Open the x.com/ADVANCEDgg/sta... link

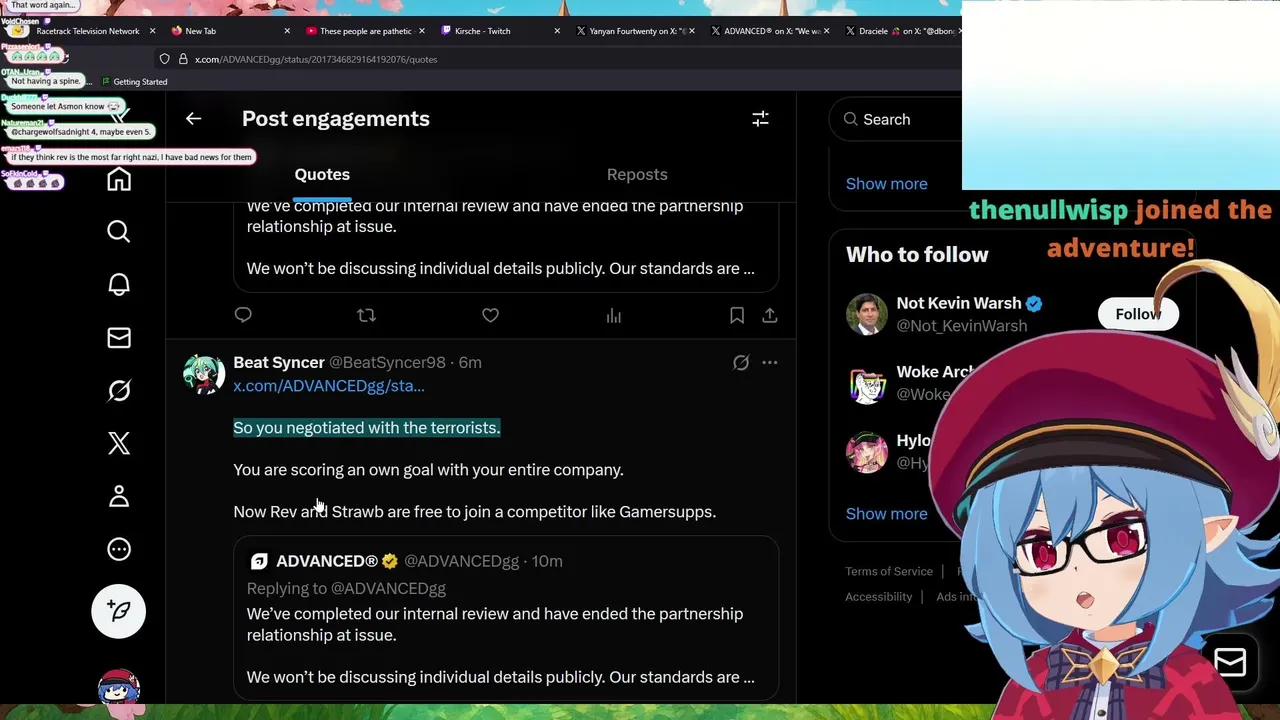pyautogui.click(x=329, y=386)
